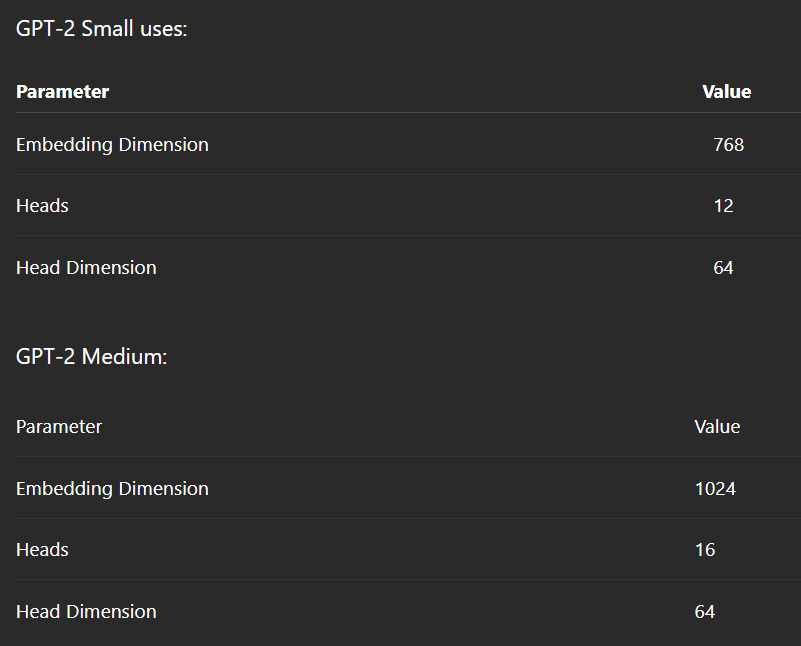Select the 64 value in Small table
The image size is (801, 646).
[x=723, y=268]
